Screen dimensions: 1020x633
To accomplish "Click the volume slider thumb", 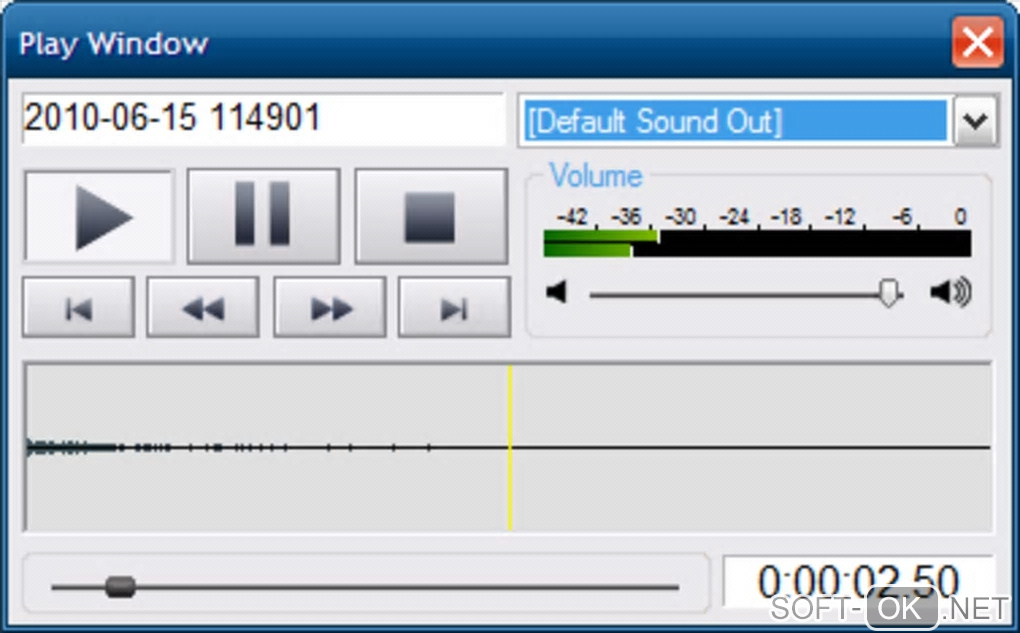I will point(889,293).
